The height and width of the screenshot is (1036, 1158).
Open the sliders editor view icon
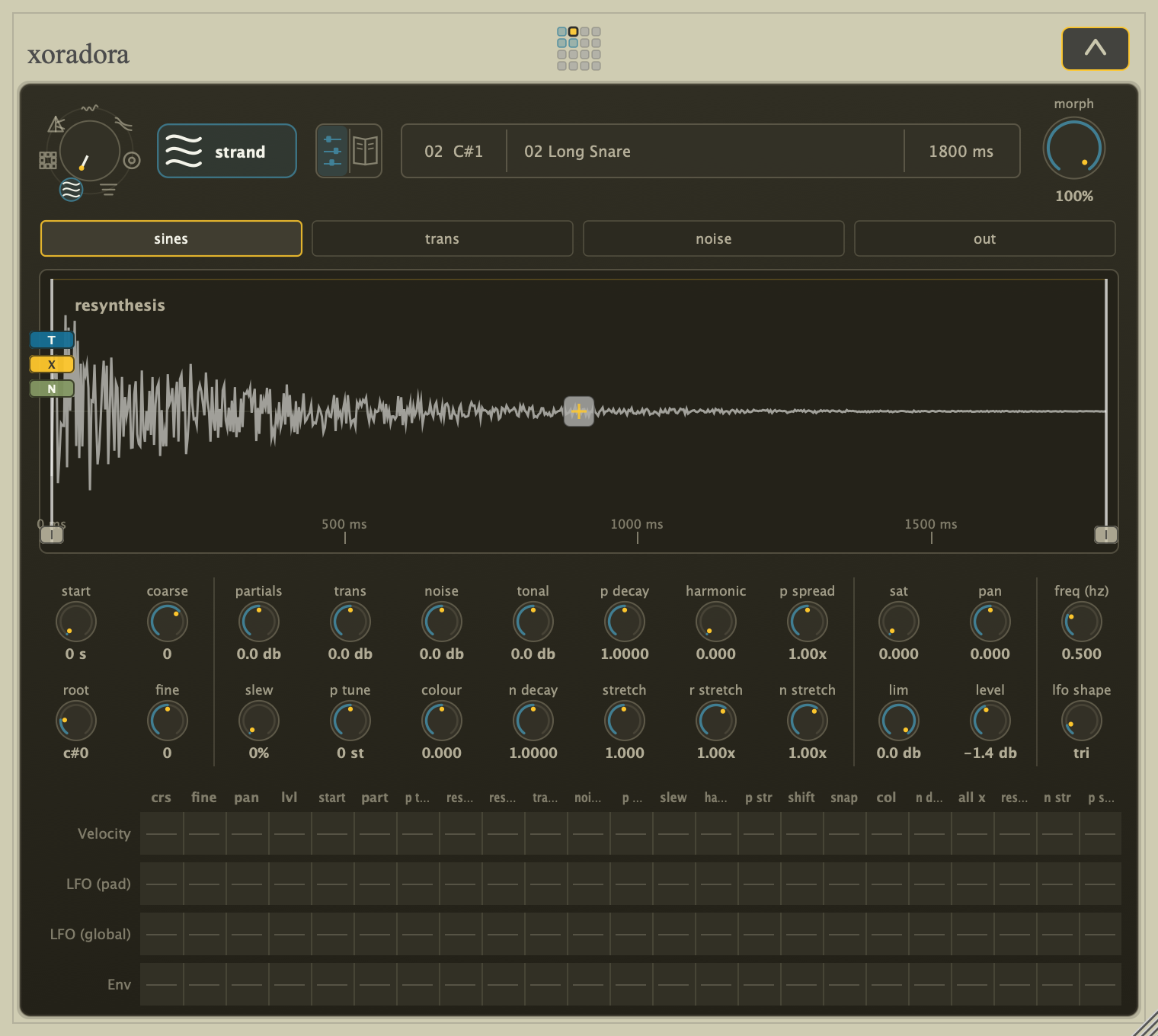point(333,151)
